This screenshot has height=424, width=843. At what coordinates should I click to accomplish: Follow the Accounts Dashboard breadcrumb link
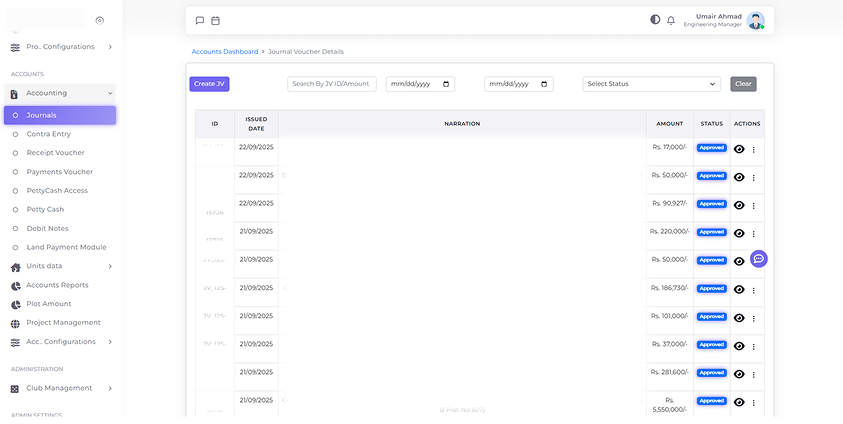pyautogui.click(x=224, y=51)
